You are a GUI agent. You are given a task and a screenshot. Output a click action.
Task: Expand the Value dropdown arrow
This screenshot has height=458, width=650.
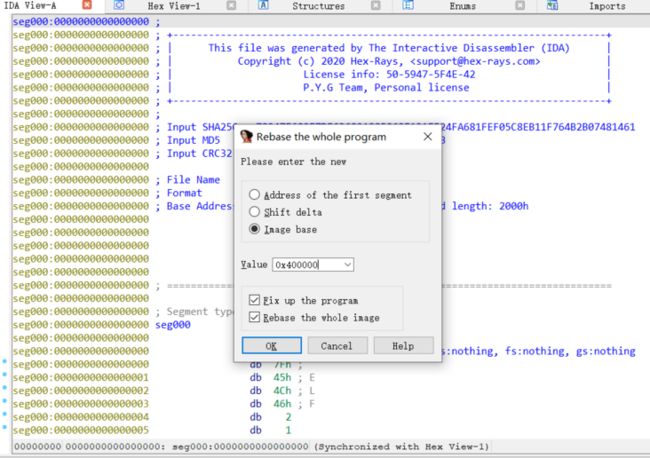pos(347,264)
